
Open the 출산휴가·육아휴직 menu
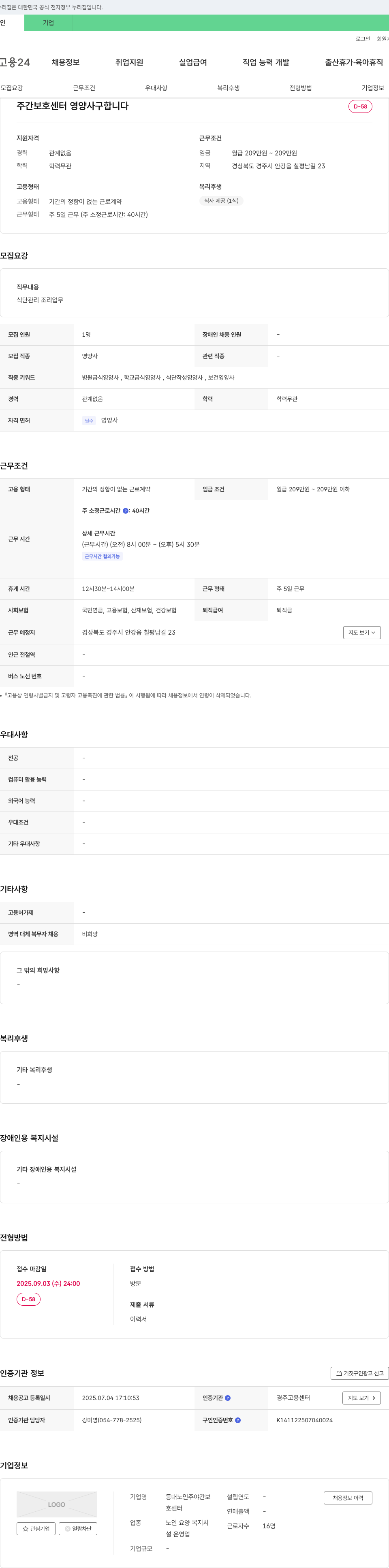coord(354,62)
